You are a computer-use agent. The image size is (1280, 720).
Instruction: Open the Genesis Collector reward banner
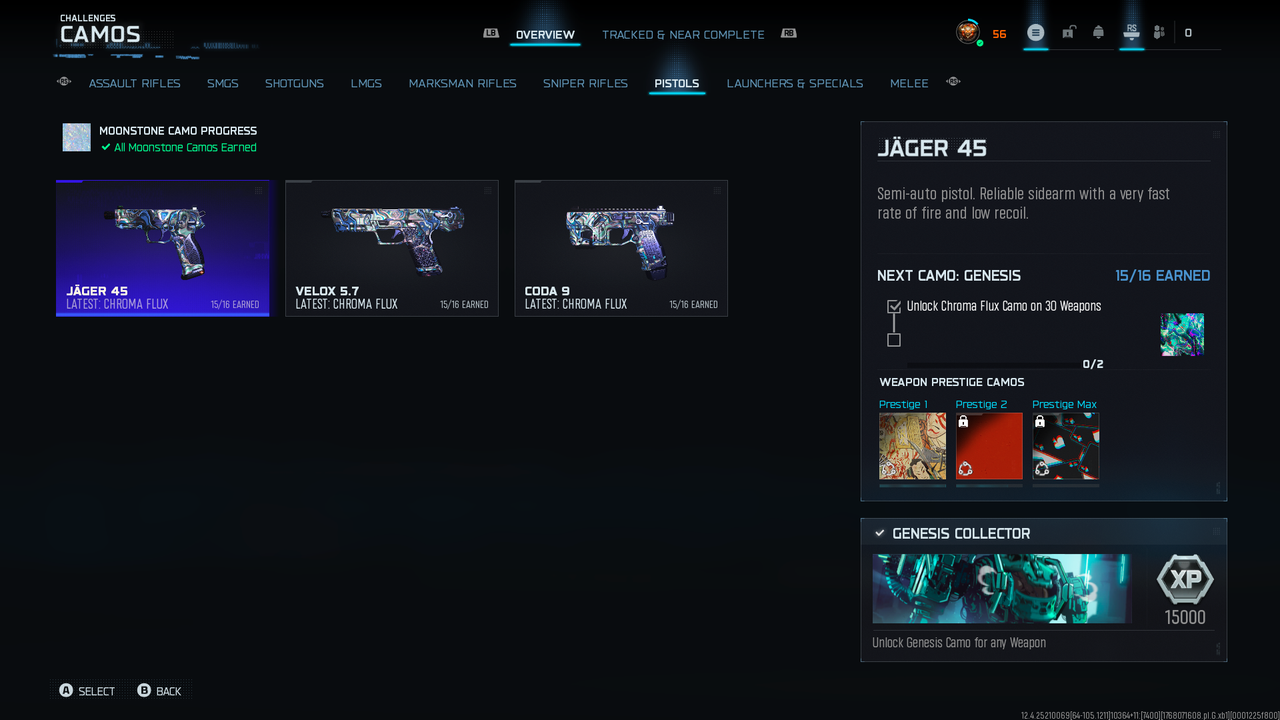click(x=1002, y=589)
